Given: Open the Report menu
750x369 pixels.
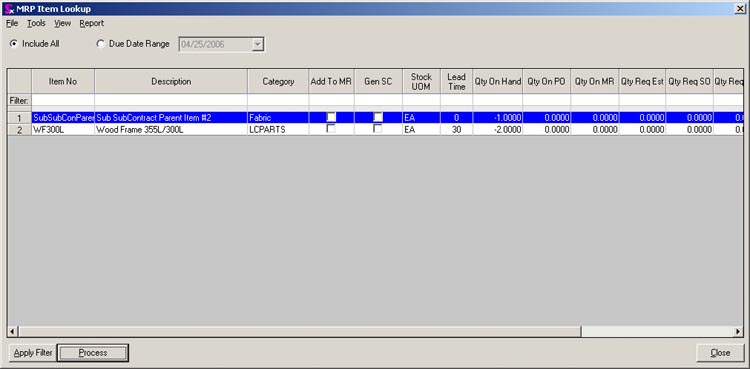Looking at the screenshot, I should 91,23.
